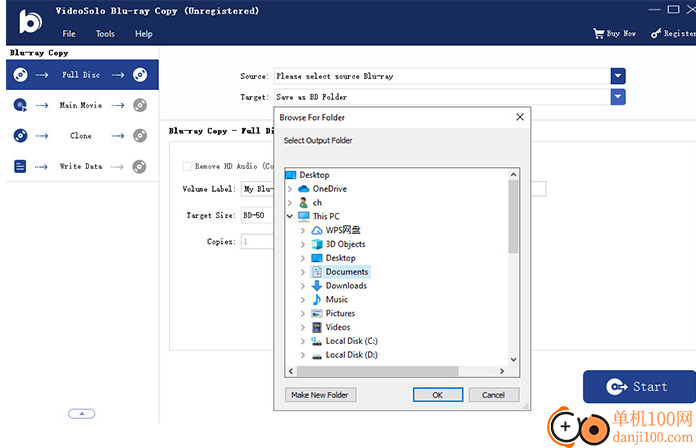Click the ch user account icon
This screenshot has width=696, height=448.
pyautogui.click(x=304, y=202)
